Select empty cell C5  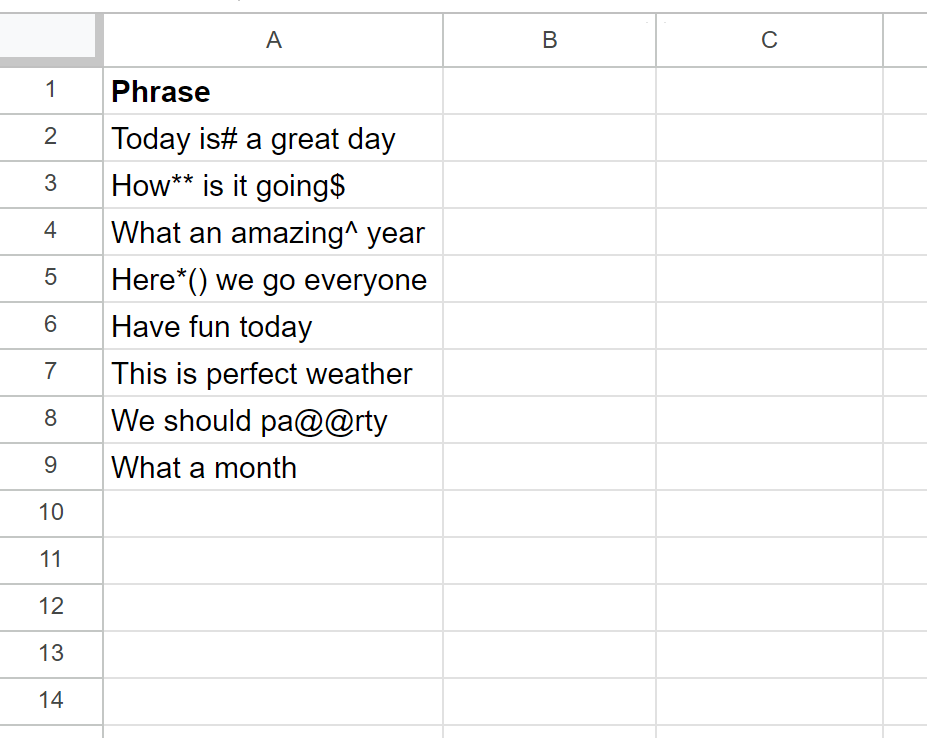(769, 278)
